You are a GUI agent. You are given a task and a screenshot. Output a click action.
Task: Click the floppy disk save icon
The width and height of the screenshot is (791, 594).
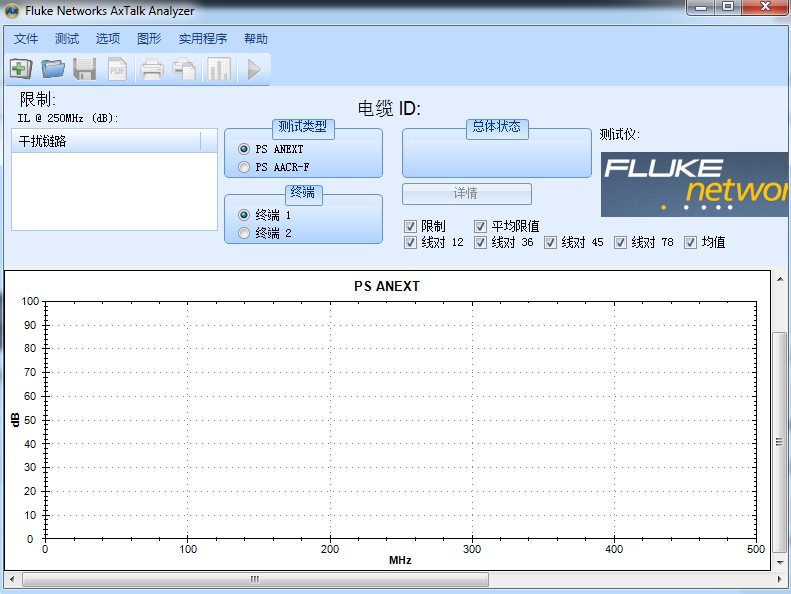[x=85, y=69]
